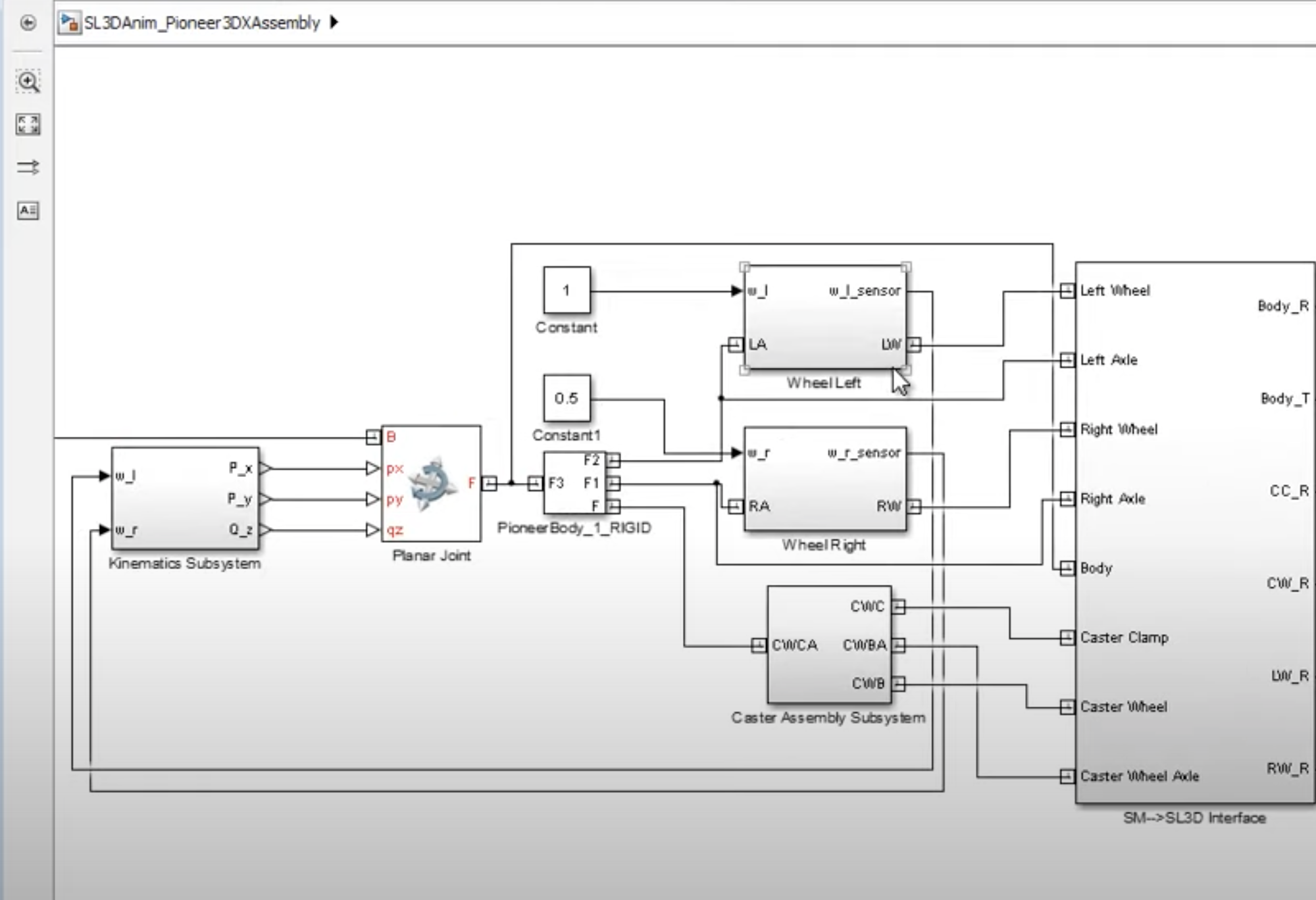Click the SM-->SL3D Interface block
This screenshot has height=900, width=1316.
(1194, 533)
